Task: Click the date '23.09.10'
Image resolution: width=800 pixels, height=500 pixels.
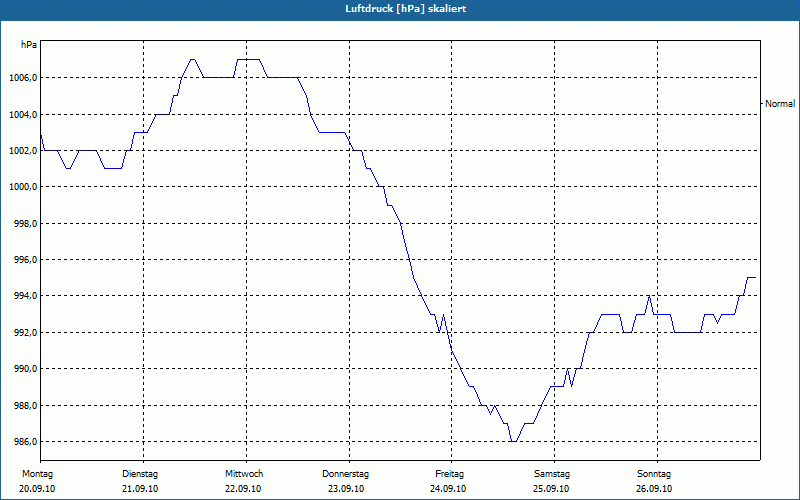Action: coord(346,489)
